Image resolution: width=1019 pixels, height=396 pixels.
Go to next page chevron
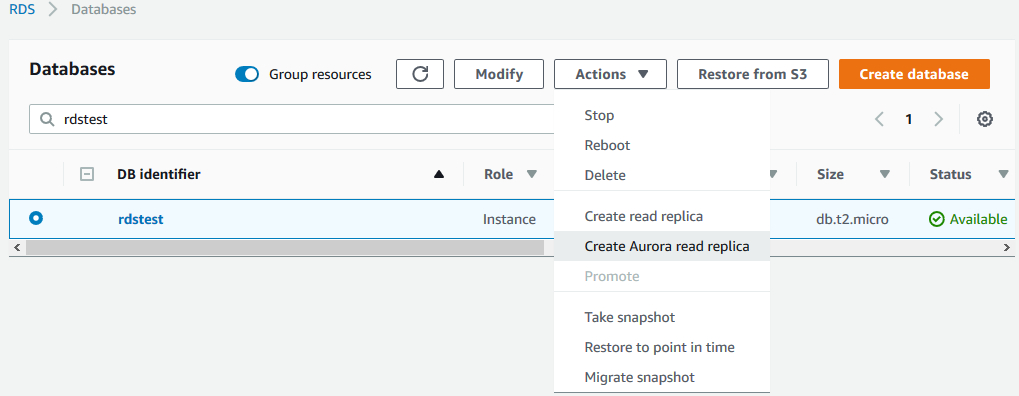click(x=938, y=119)
